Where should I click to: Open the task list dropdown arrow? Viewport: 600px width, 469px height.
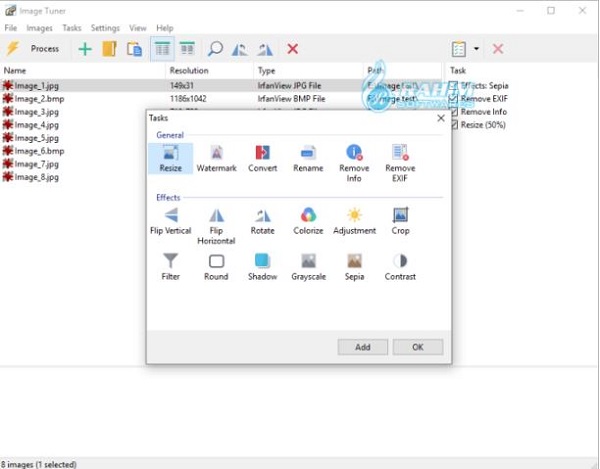pos(476,49)
